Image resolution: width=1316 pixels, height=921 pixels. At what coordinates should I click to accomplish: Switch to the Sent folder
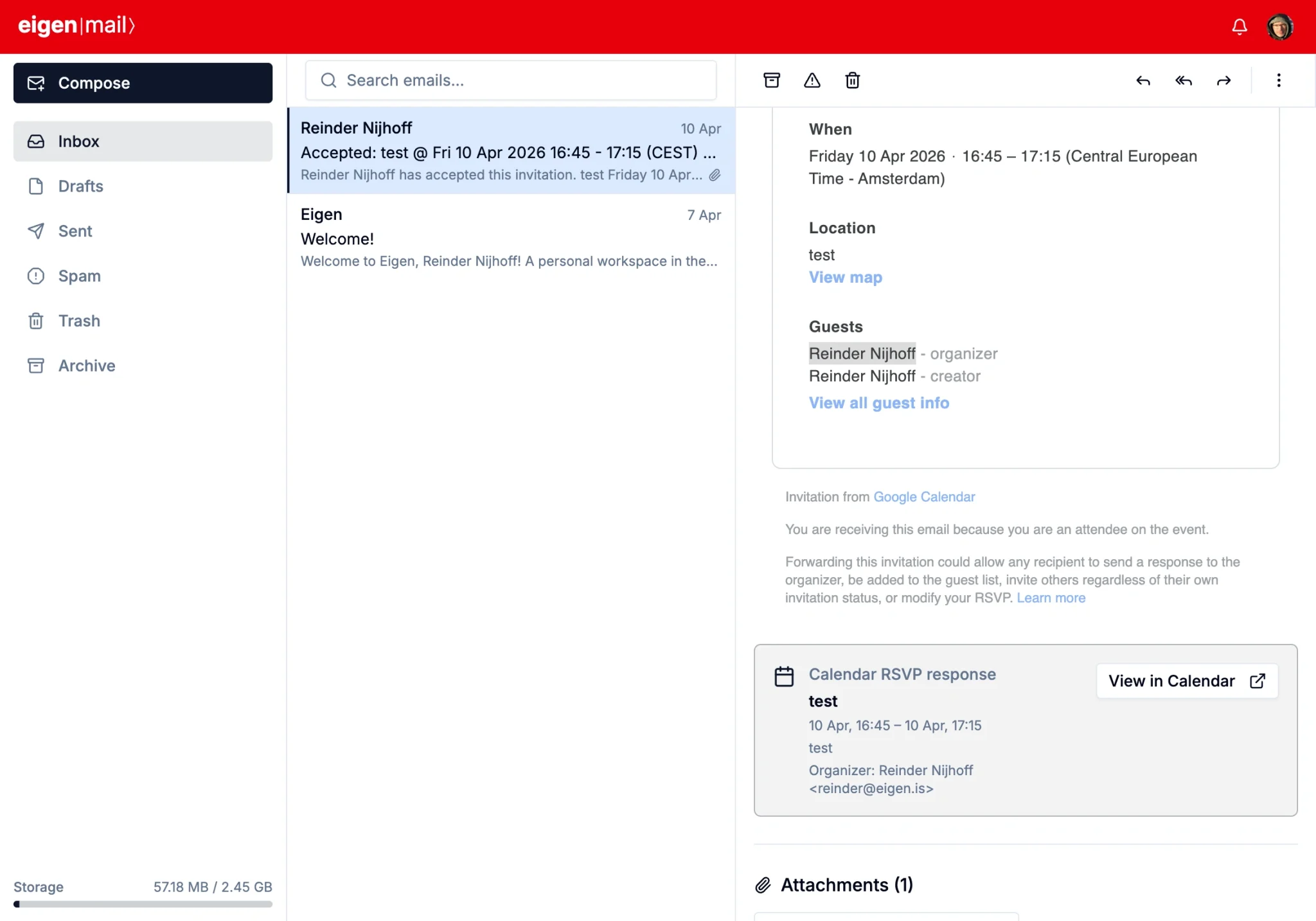pyautogui.click(x=75, y=231)
